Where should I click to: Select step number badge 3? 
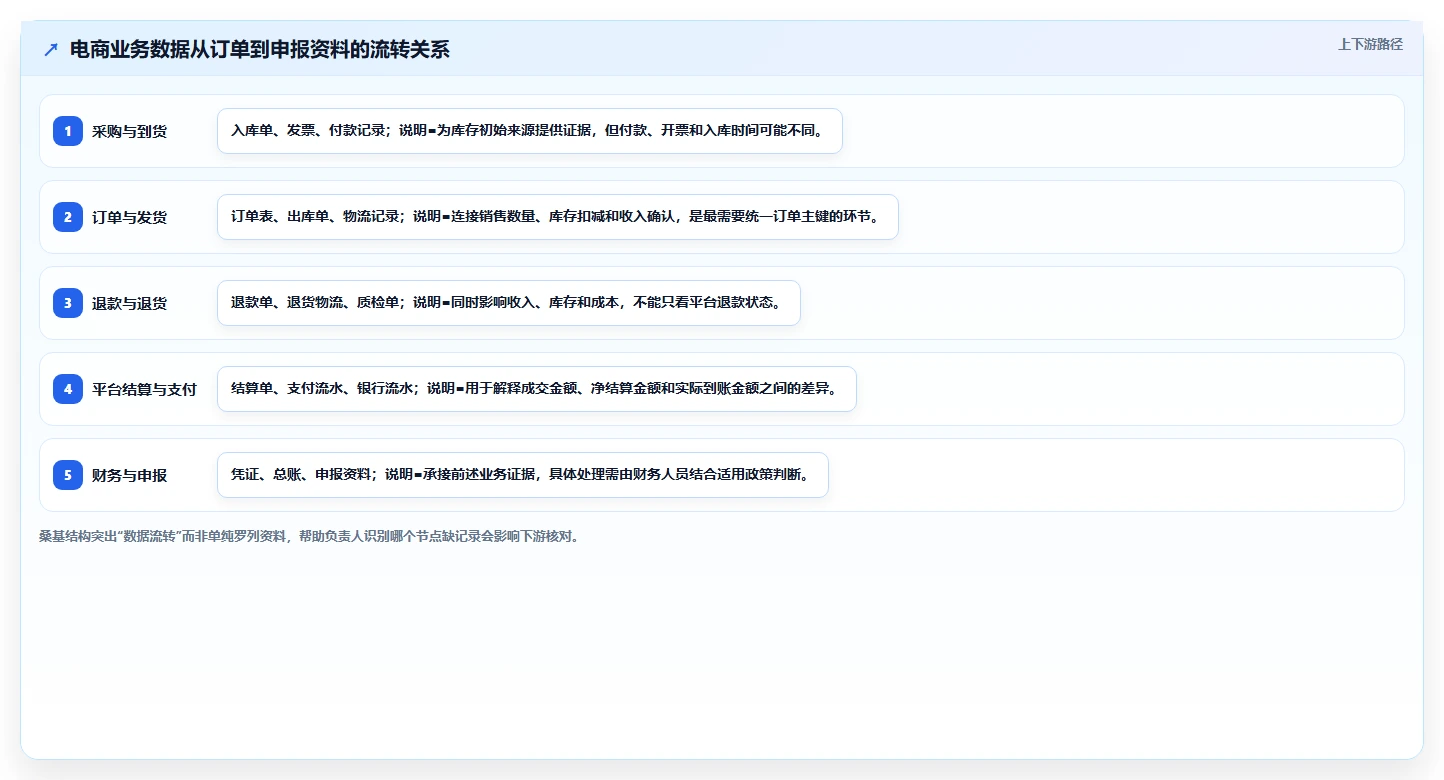[x=68, y=303]
